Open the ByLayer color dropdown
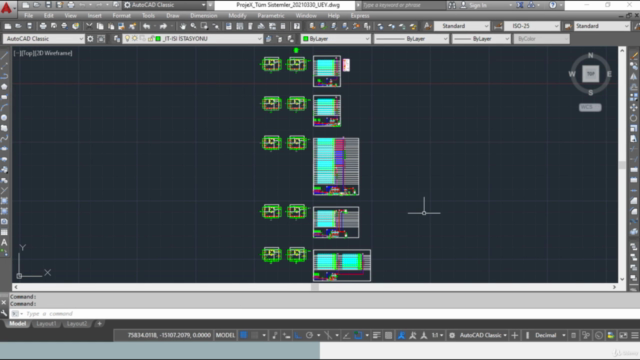 pos(336,39)
